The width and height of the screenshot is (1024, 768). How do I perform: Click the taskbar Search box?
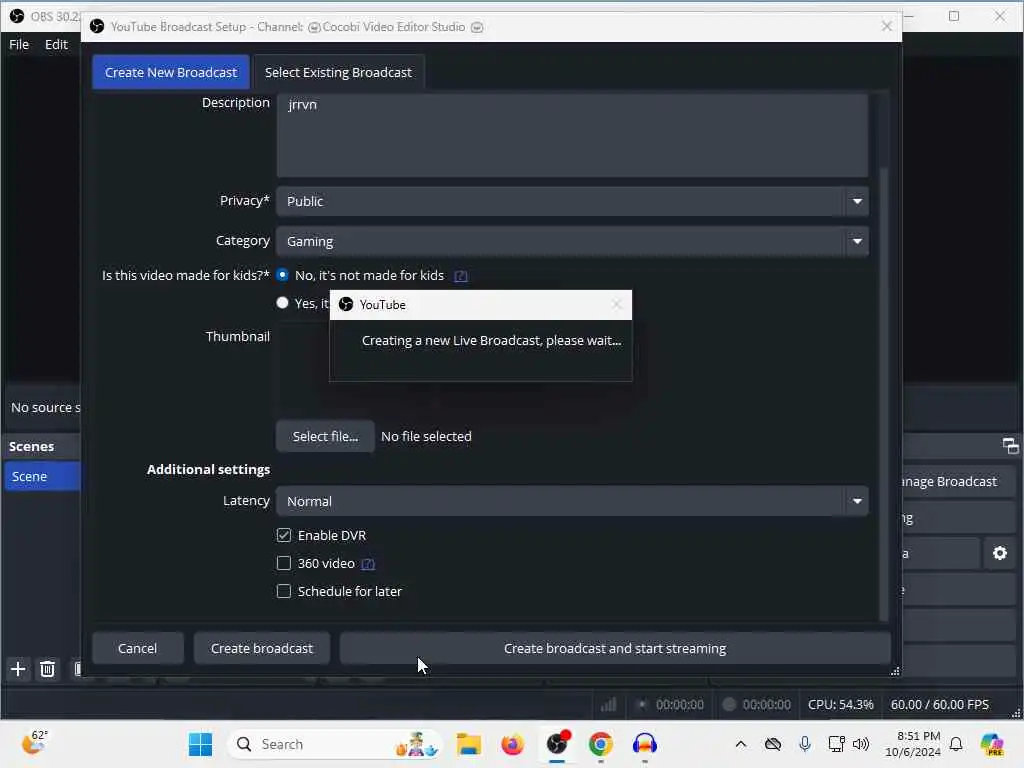click(x=335, y=744)
